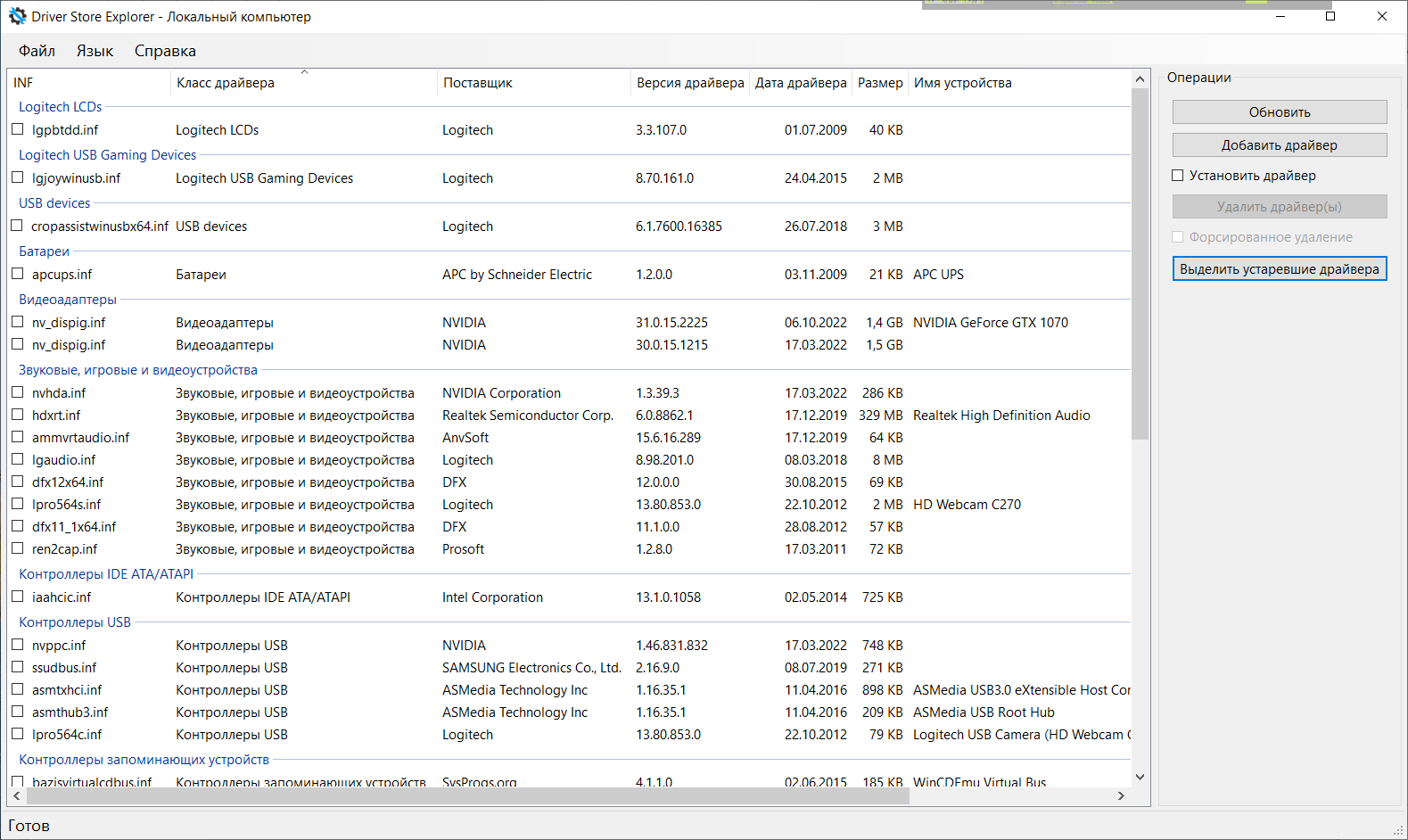This screenshot has width=1408, height=840.
Task: Collapse the Батареи group header
Action: click(44, 251)
